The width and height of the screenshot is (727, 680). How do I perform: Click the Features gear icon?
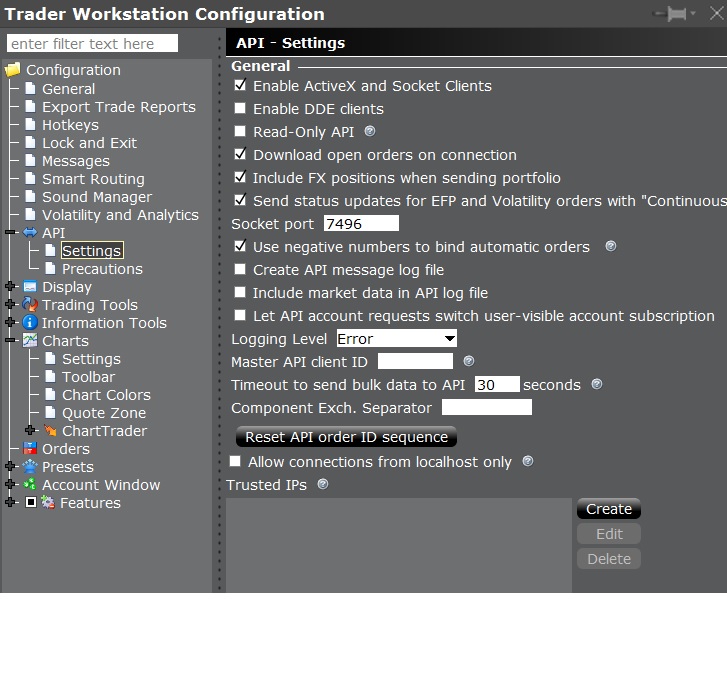(48, 502)
